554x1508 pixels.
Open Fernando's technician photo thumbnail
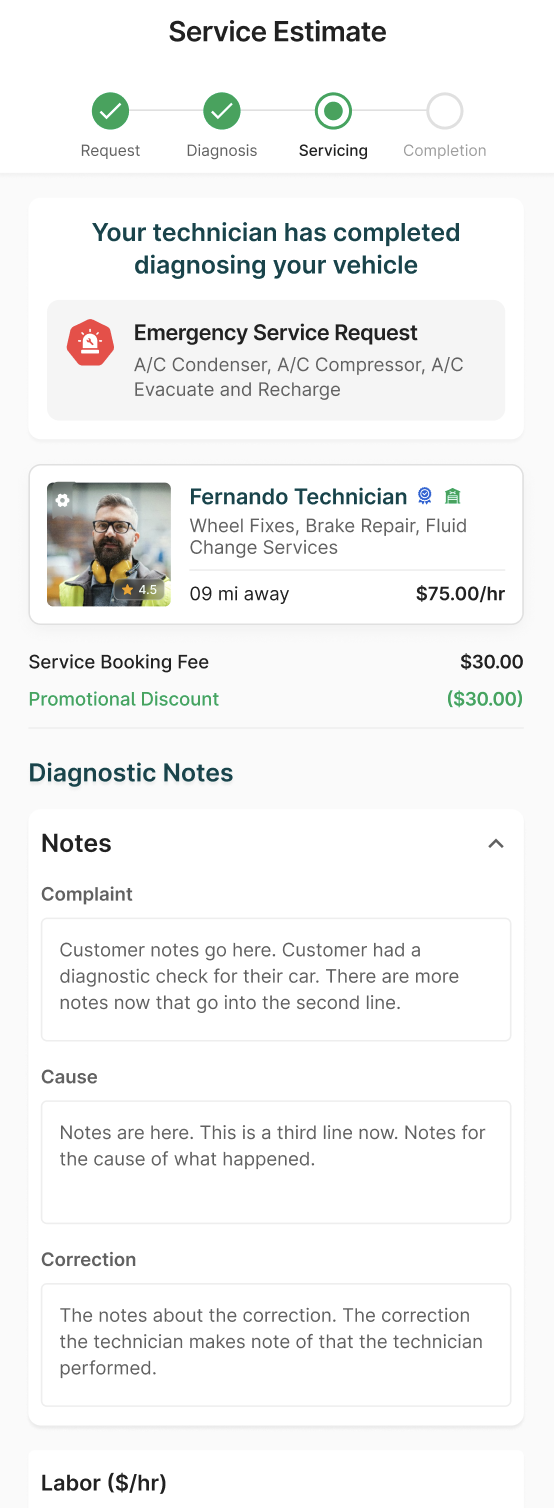[x=109, y=545]
